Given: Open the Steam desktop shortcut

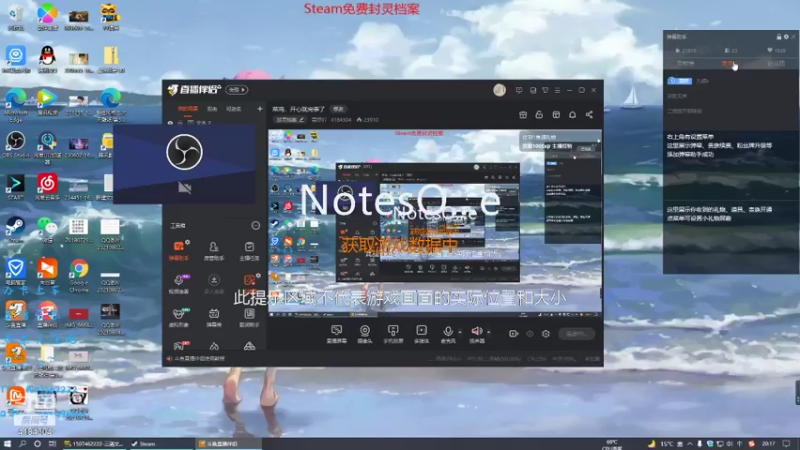Looking at the screenshot, I should (15, 230).
